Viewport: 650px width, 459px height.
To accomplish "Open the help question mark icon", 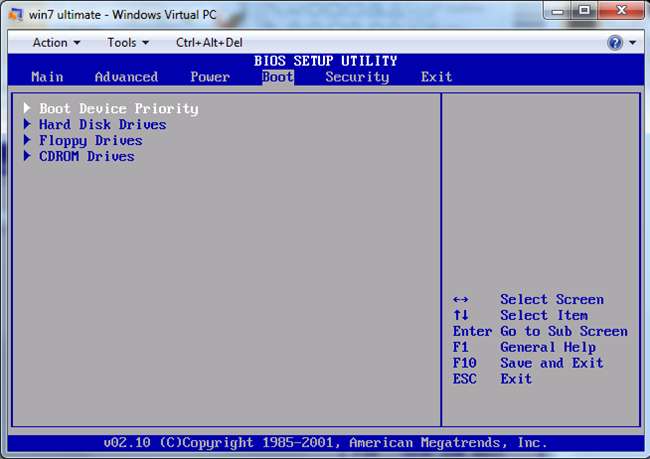I will [615, 42].
